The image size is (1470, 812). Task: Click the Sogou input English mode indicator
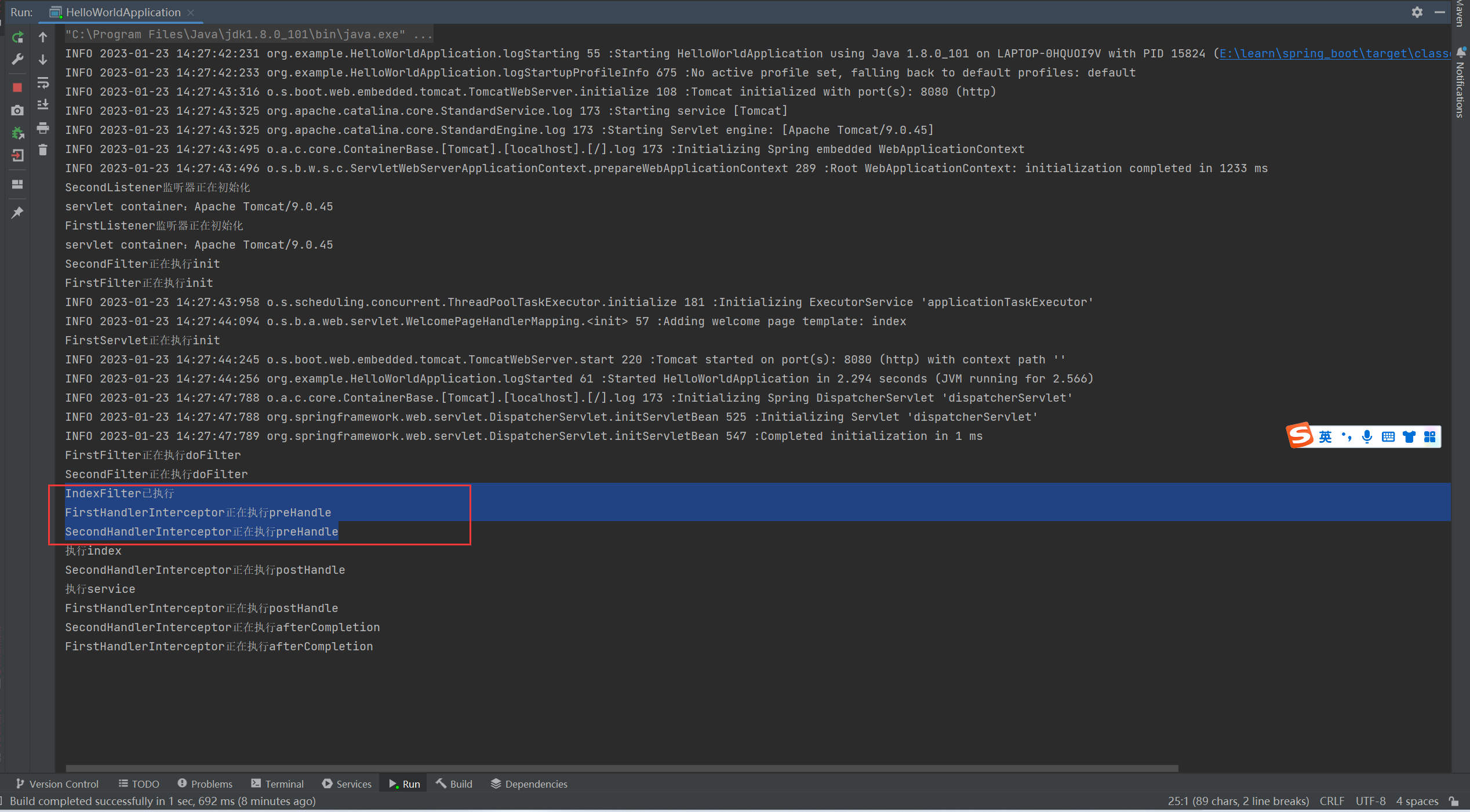point(1325,436)
